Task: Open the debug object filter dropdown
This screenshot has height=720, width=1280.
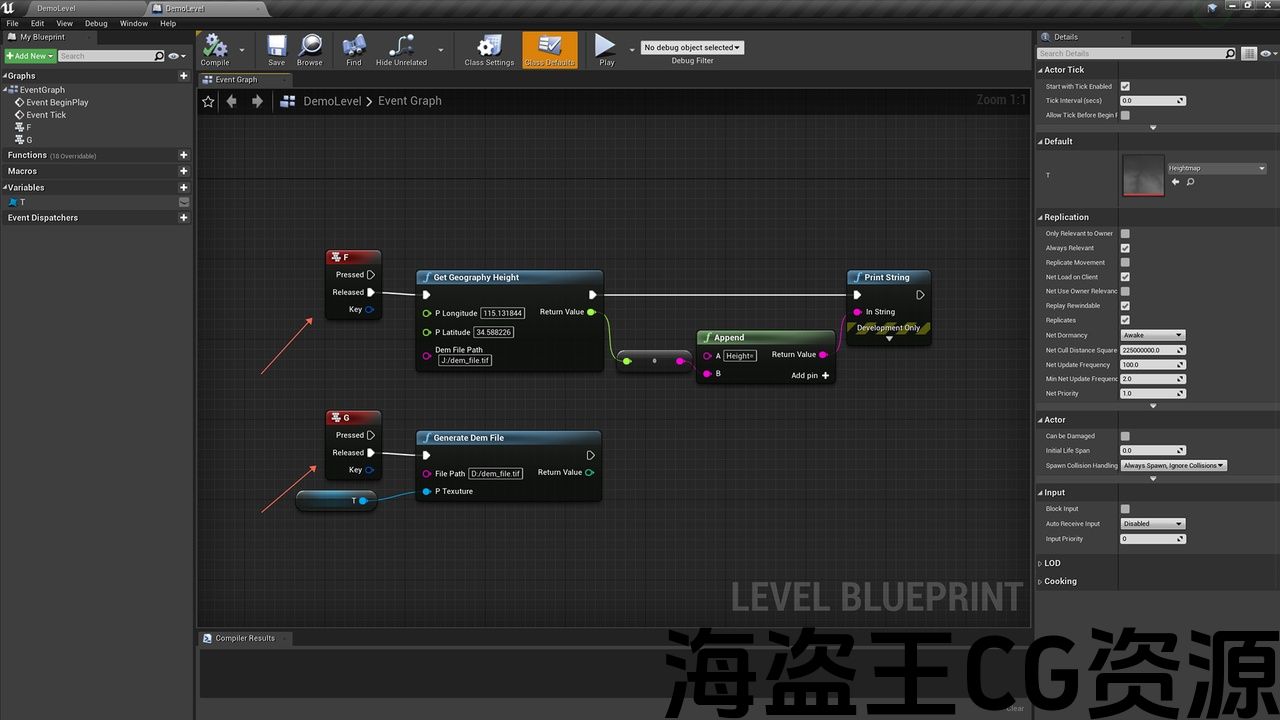Action: pos(692,47)
